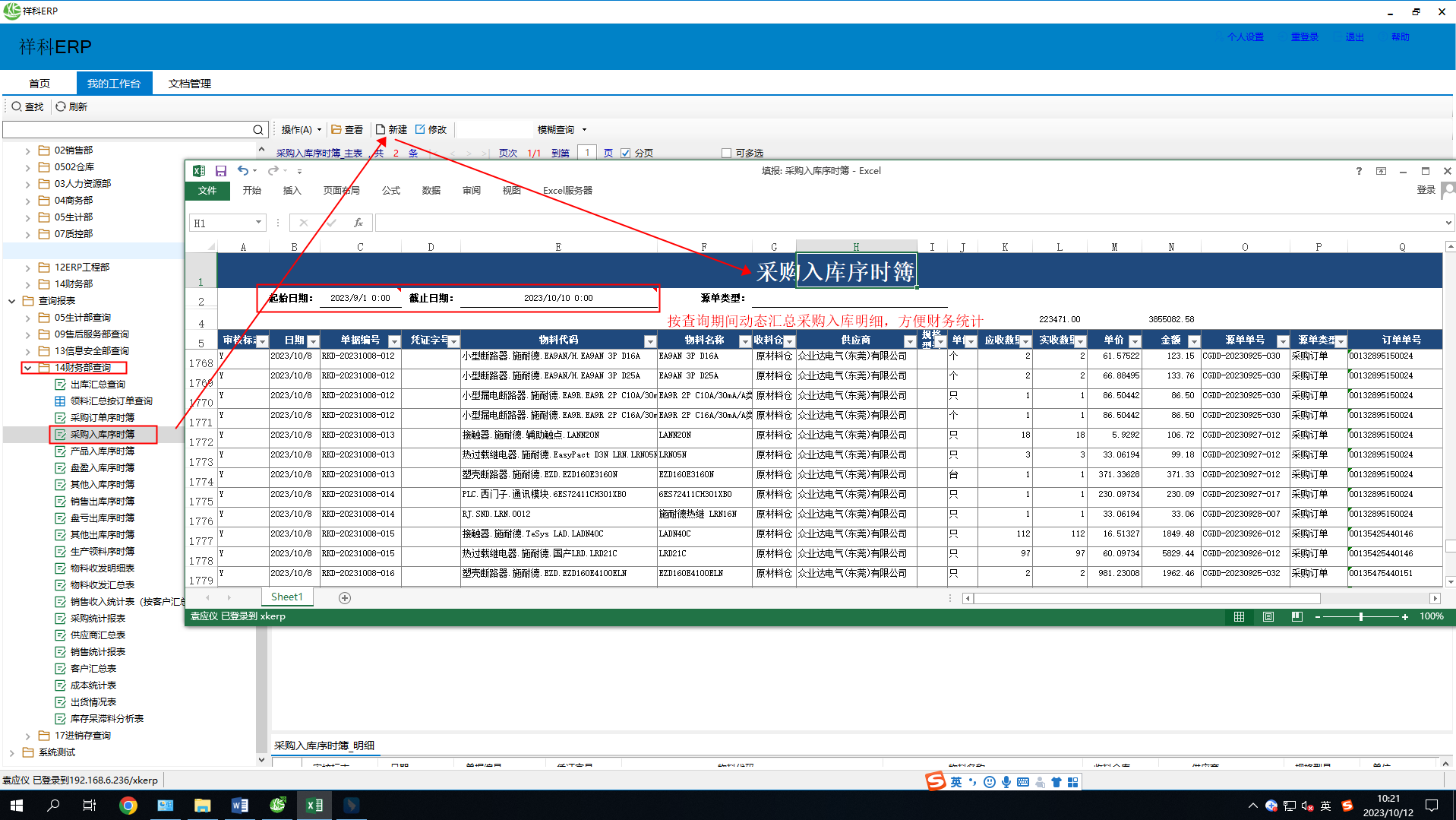
Task: Click the Excel save icon
Action: [221, 171]
